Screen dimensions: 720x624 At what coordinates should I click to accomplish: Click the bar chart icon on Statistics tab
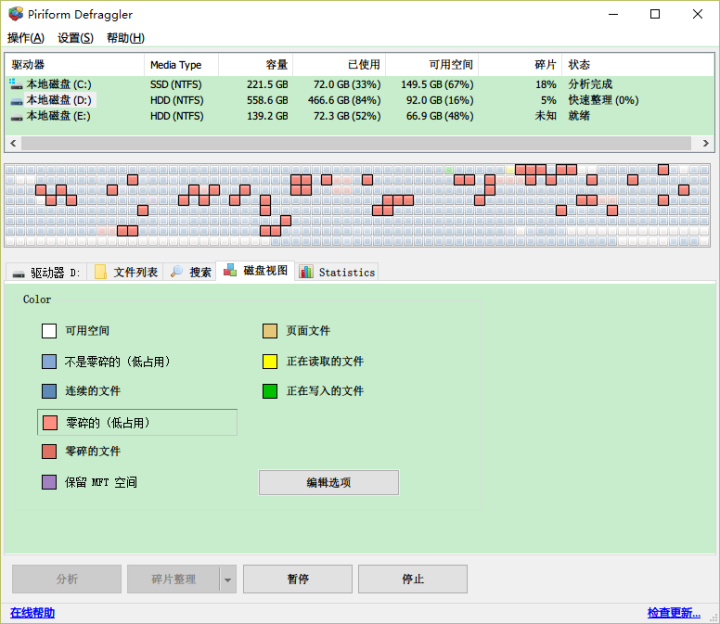(x=306, y=272)
